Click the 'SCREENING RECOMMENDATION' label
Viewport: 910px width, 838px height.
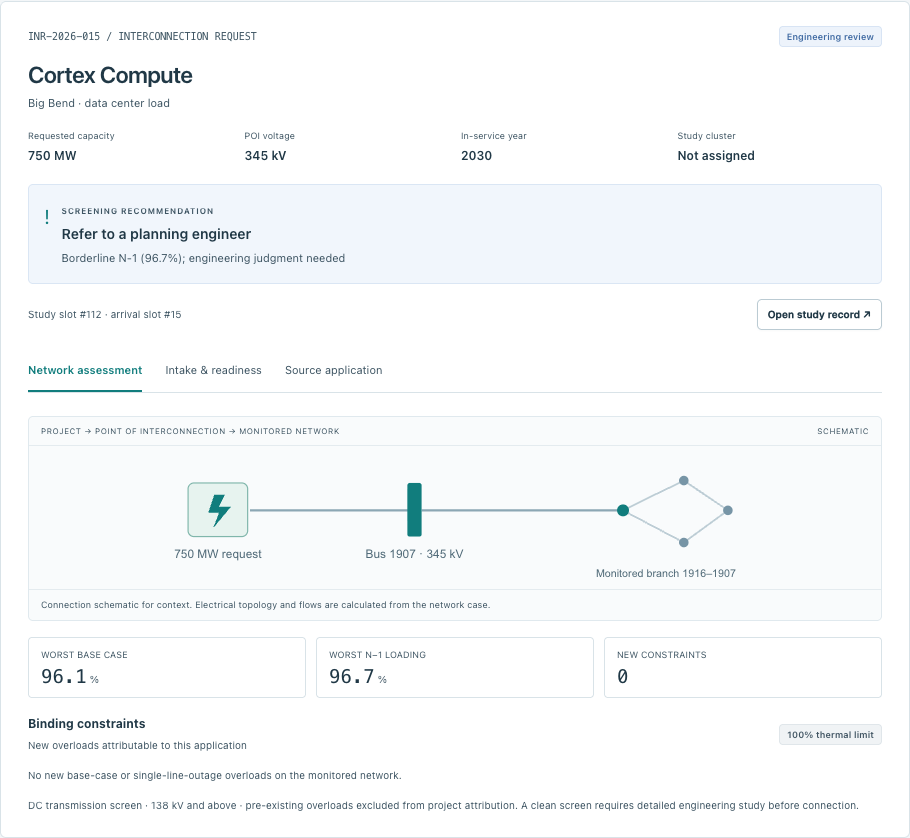138,211
